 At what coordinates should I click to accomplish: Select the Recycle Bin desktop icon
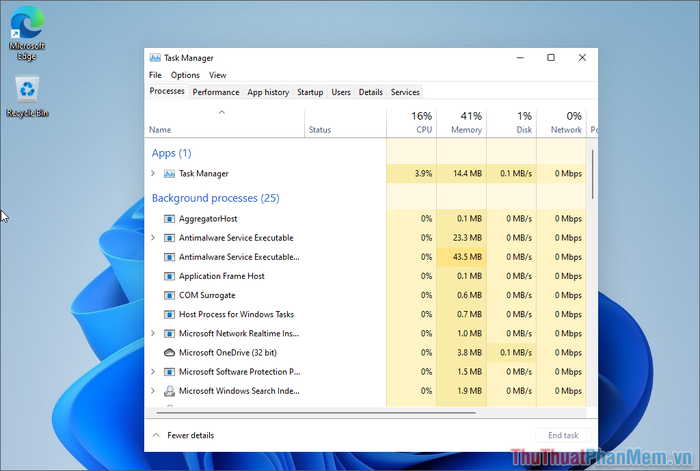tap(27, 96)
